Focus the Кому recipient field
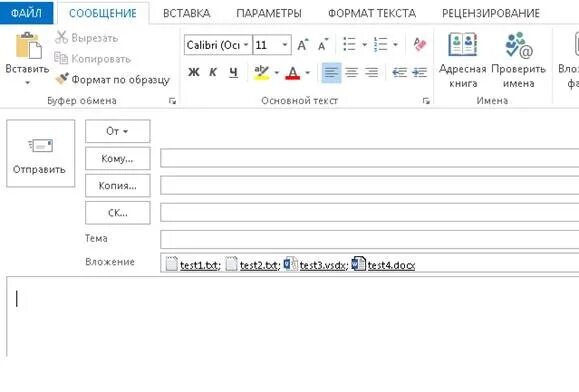579x392 pixels. 370,158
